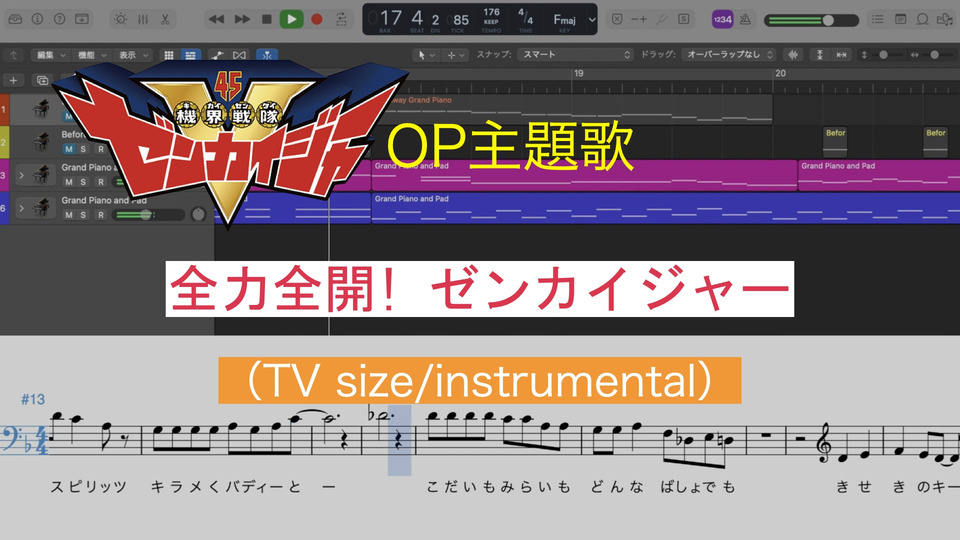Toggle the Flex bowtie icon

239,55
